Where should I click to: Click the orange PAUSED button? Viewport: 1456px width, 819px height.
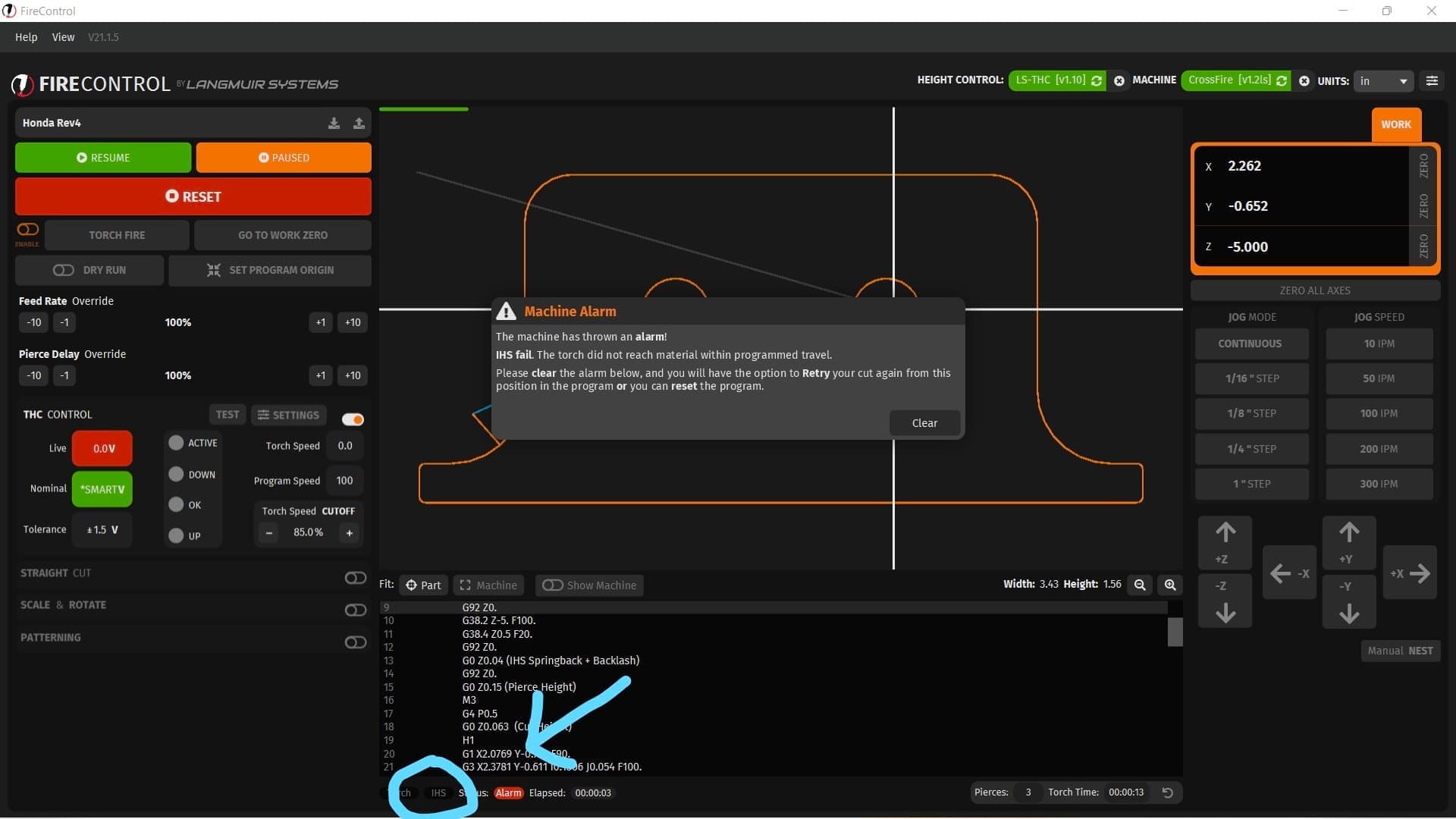pos(284,158)
